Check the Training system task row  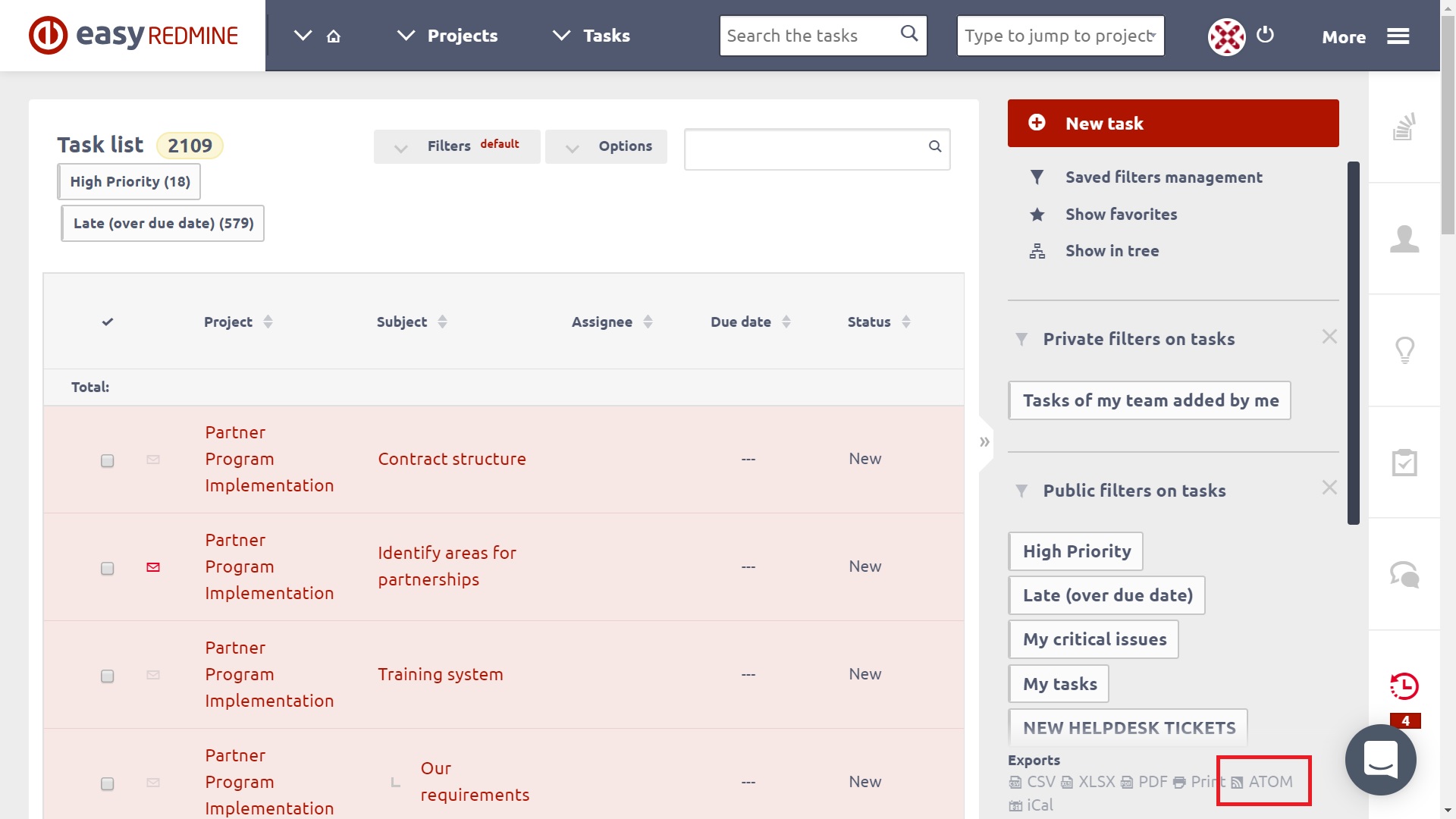click(107, 676)
